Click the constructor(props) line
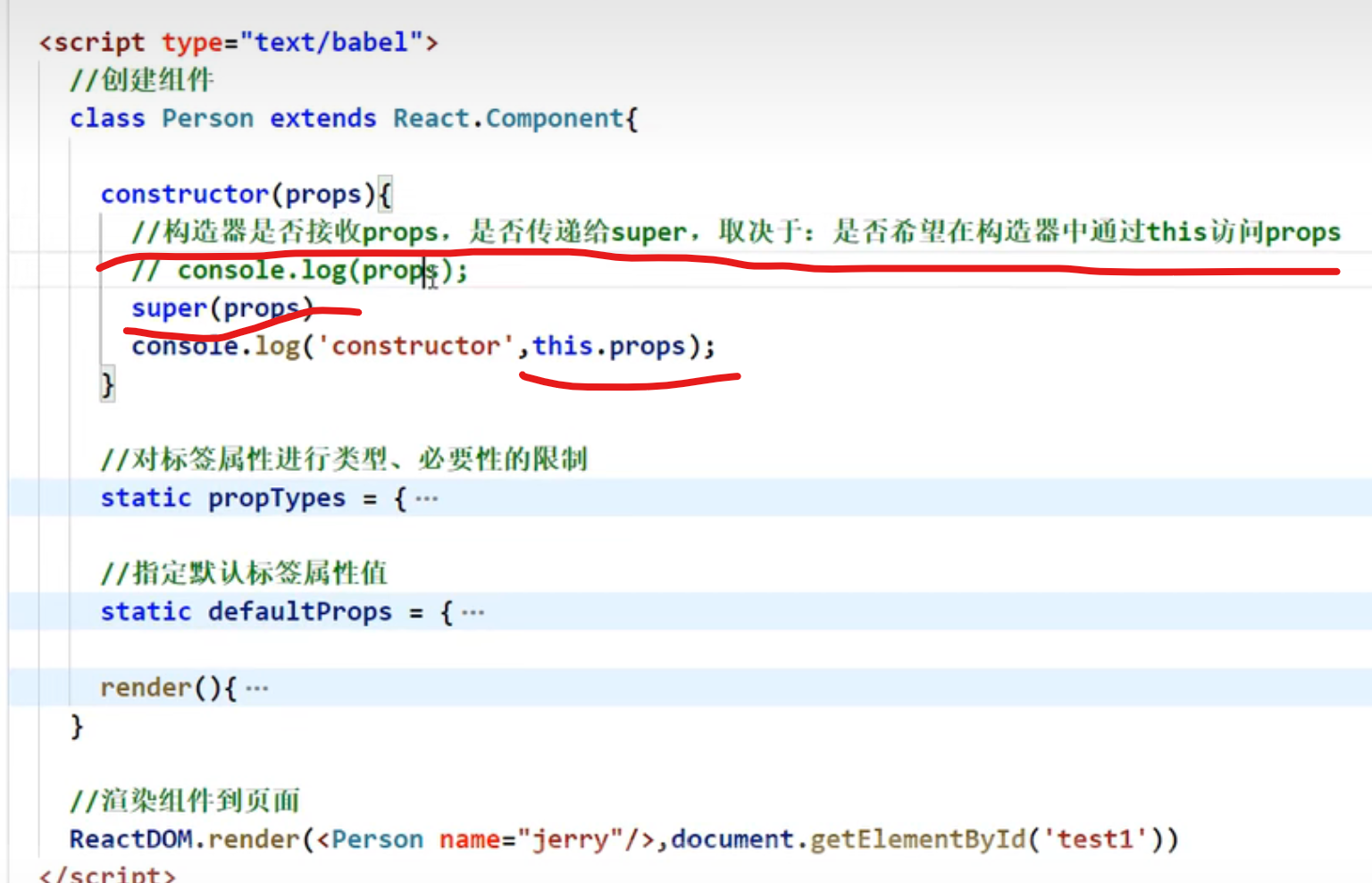The width and height of the screenshot is (1372, 883). point(247,194)
